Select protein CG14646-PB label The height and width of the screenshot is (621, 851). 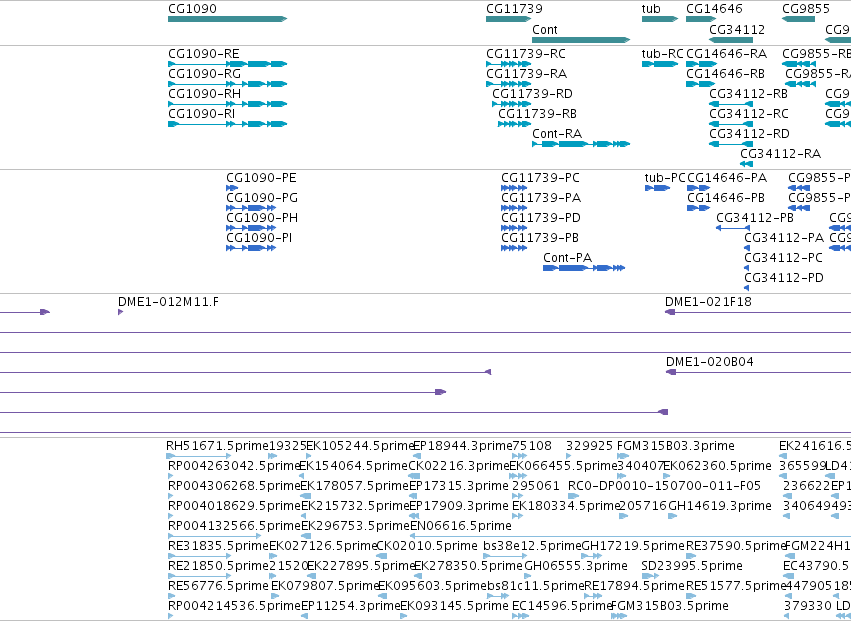(726, 198)
